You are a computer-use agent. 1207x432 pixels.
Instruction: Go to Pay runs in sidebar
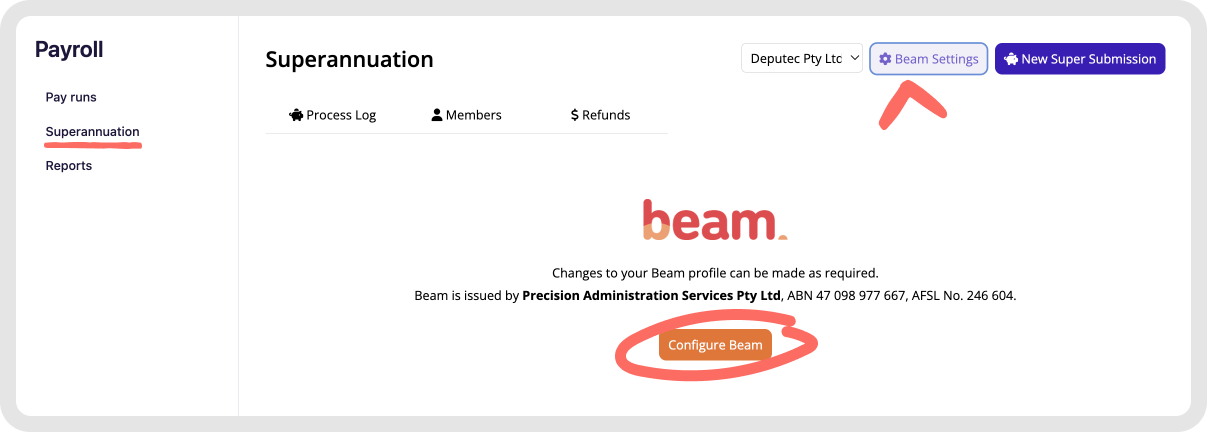coord(71,97)
